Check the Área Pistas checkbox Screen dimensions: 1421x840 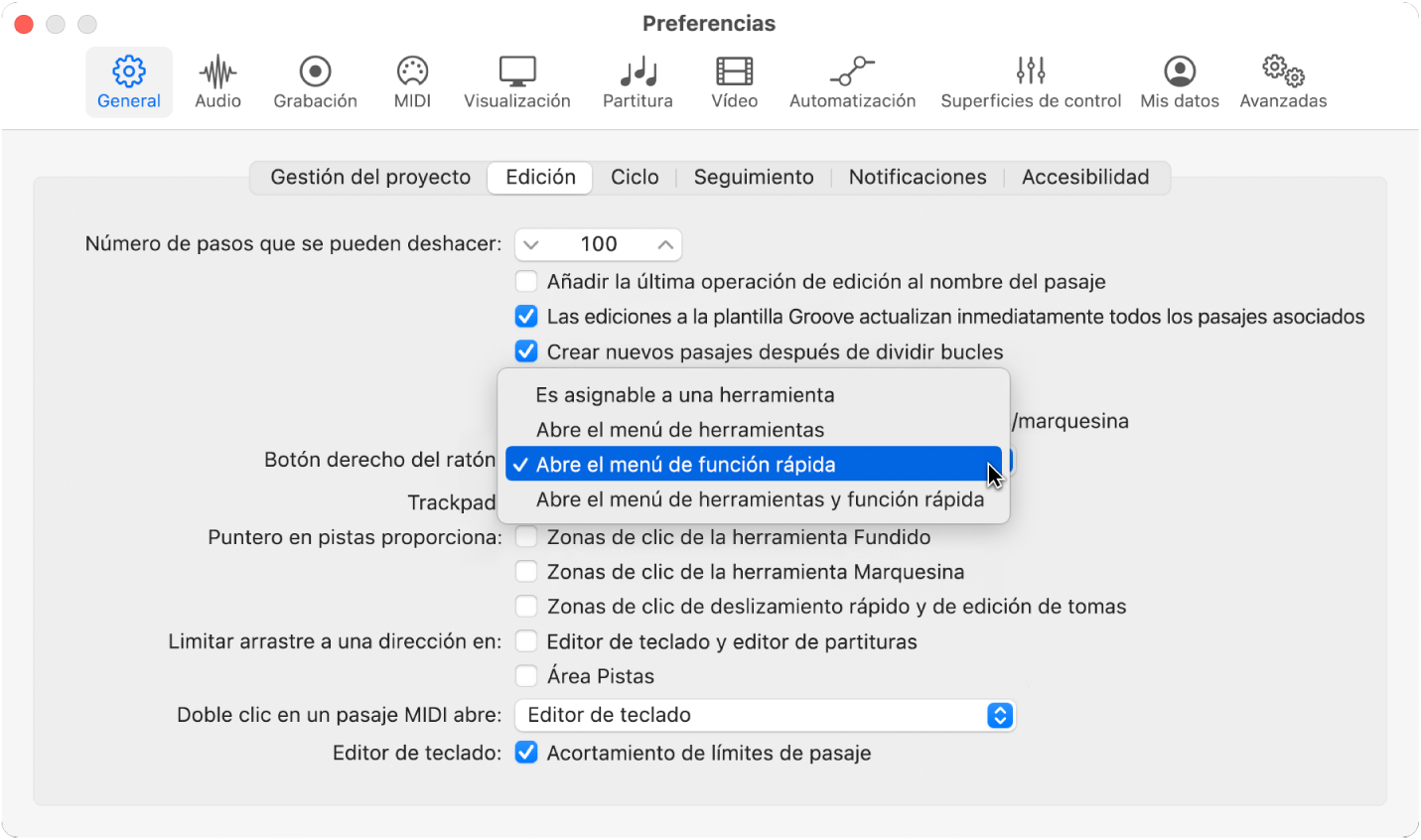coord(526,676)
